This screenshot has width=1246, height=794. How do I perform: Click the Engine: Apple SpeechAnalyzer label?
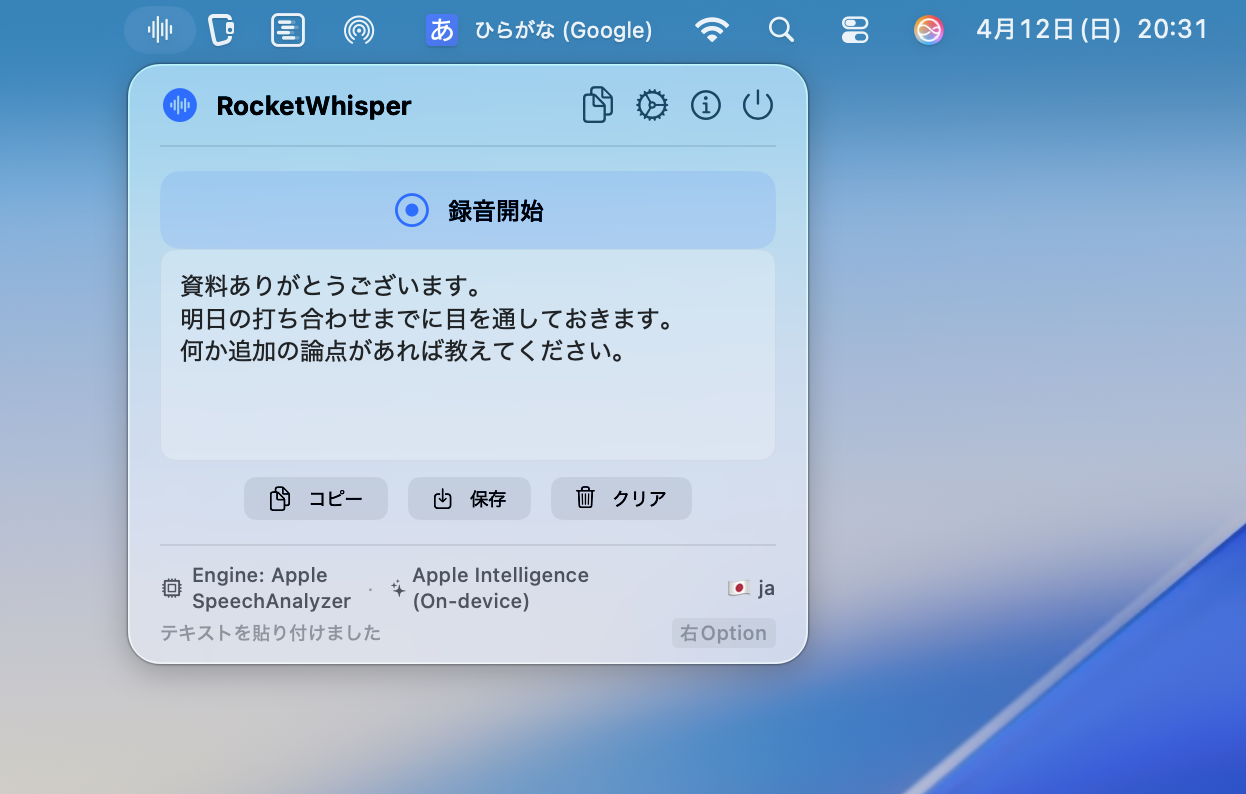[x=271, y=588]
